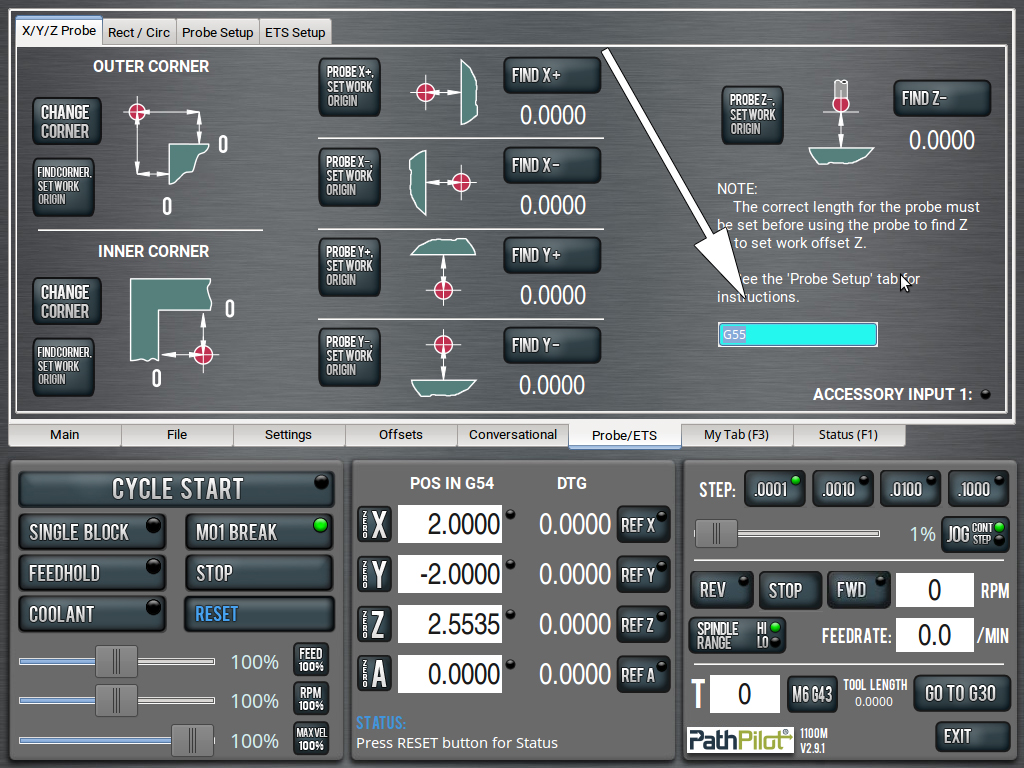The image size is (1024, 768).
Task: Click the G55 work offset field
Action: tap(797, 335)
